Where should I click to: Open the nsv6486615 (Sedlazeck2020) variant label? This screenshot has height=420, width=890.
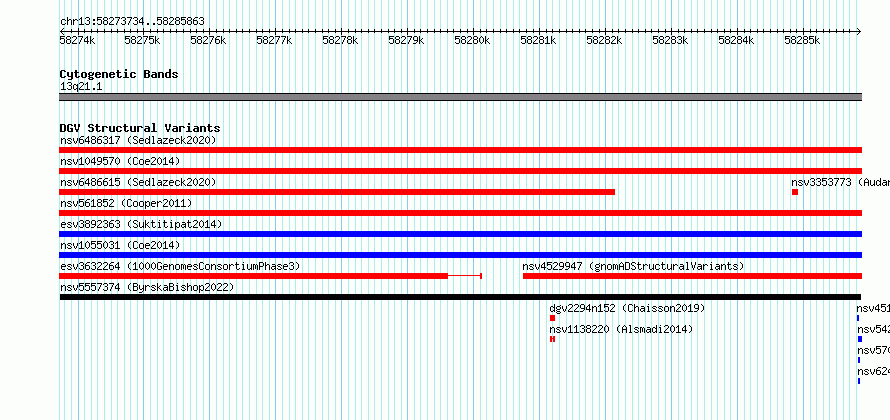(x=138, y=182)
